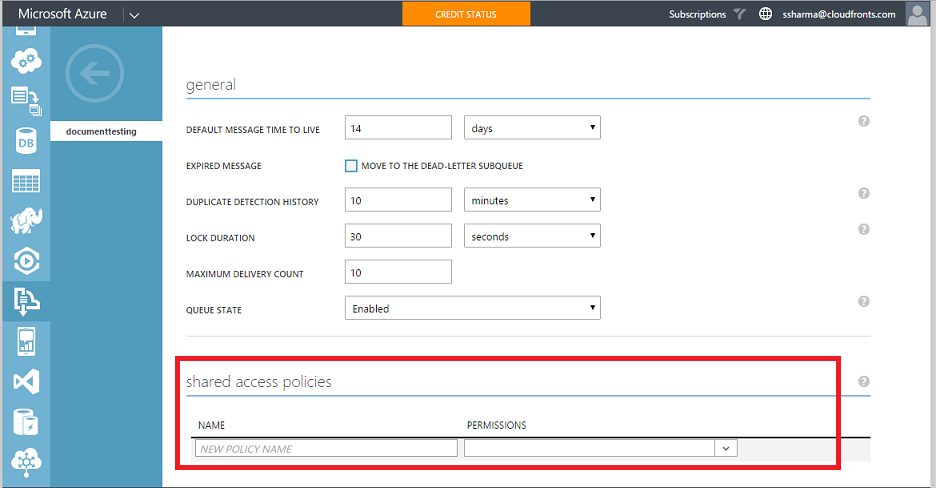
Task: Click the globe language icon
Action: [x=766, y=14]
